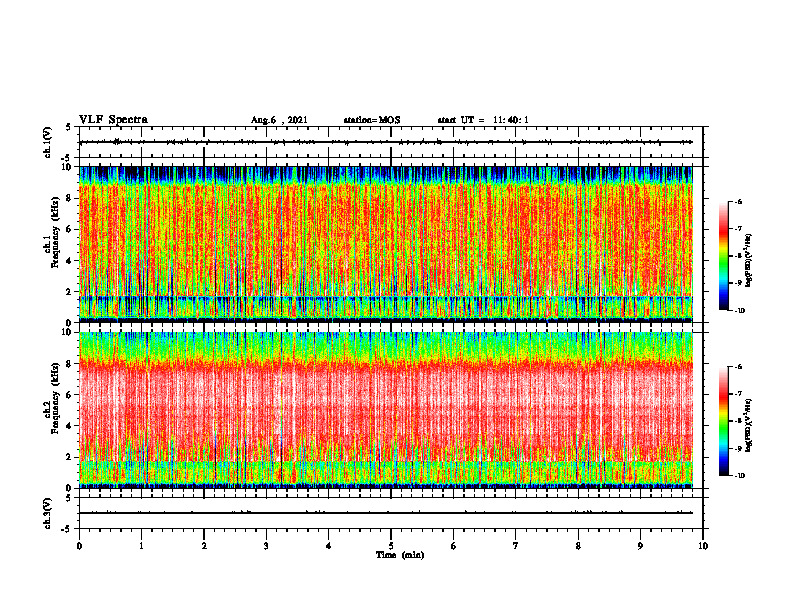Screen dimensions: 792x612
Task: Click the time axis tick label "5"
Action: click(x=391, y=546)
